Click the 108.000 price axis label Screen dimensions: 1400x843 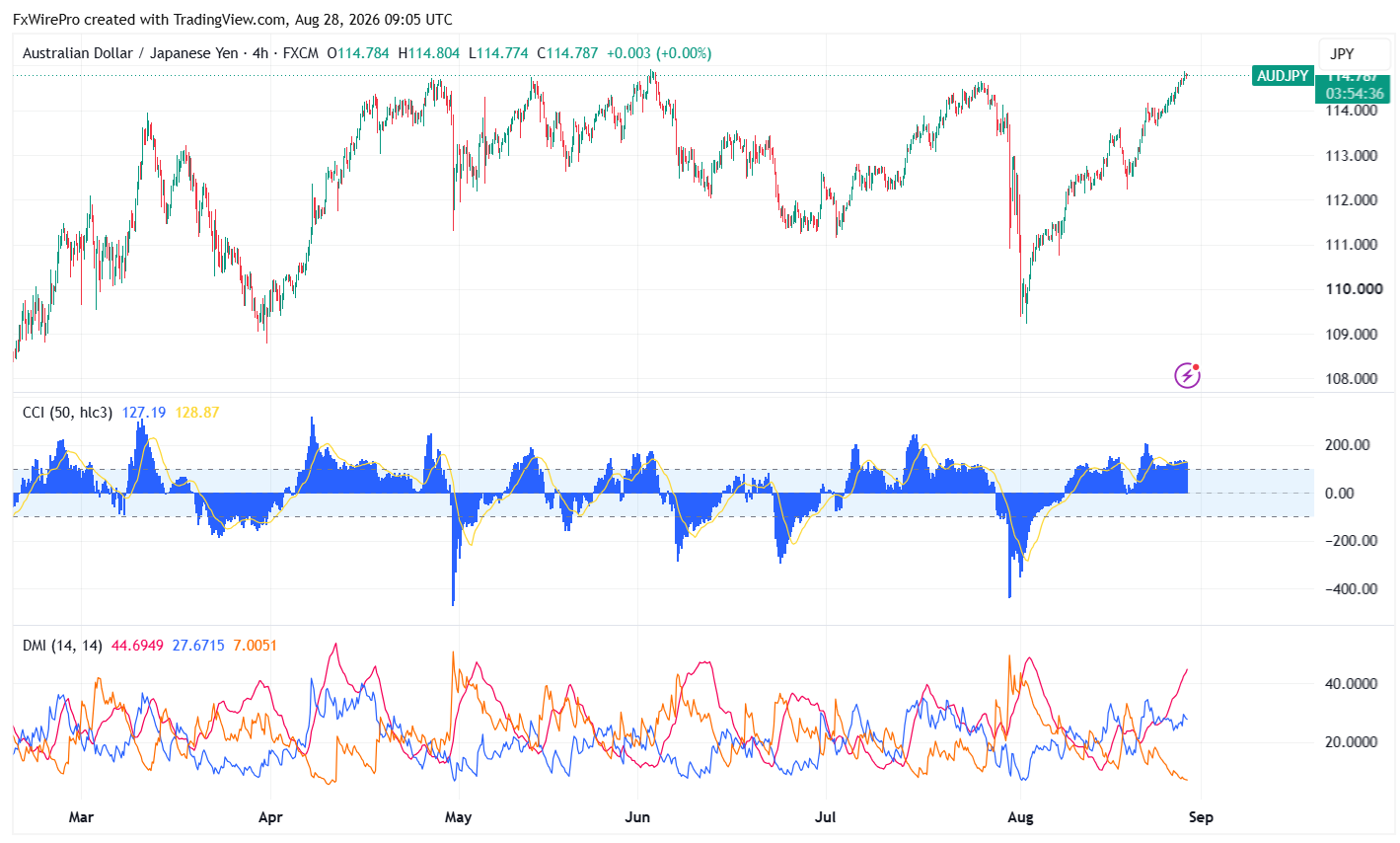[1352, 378]
